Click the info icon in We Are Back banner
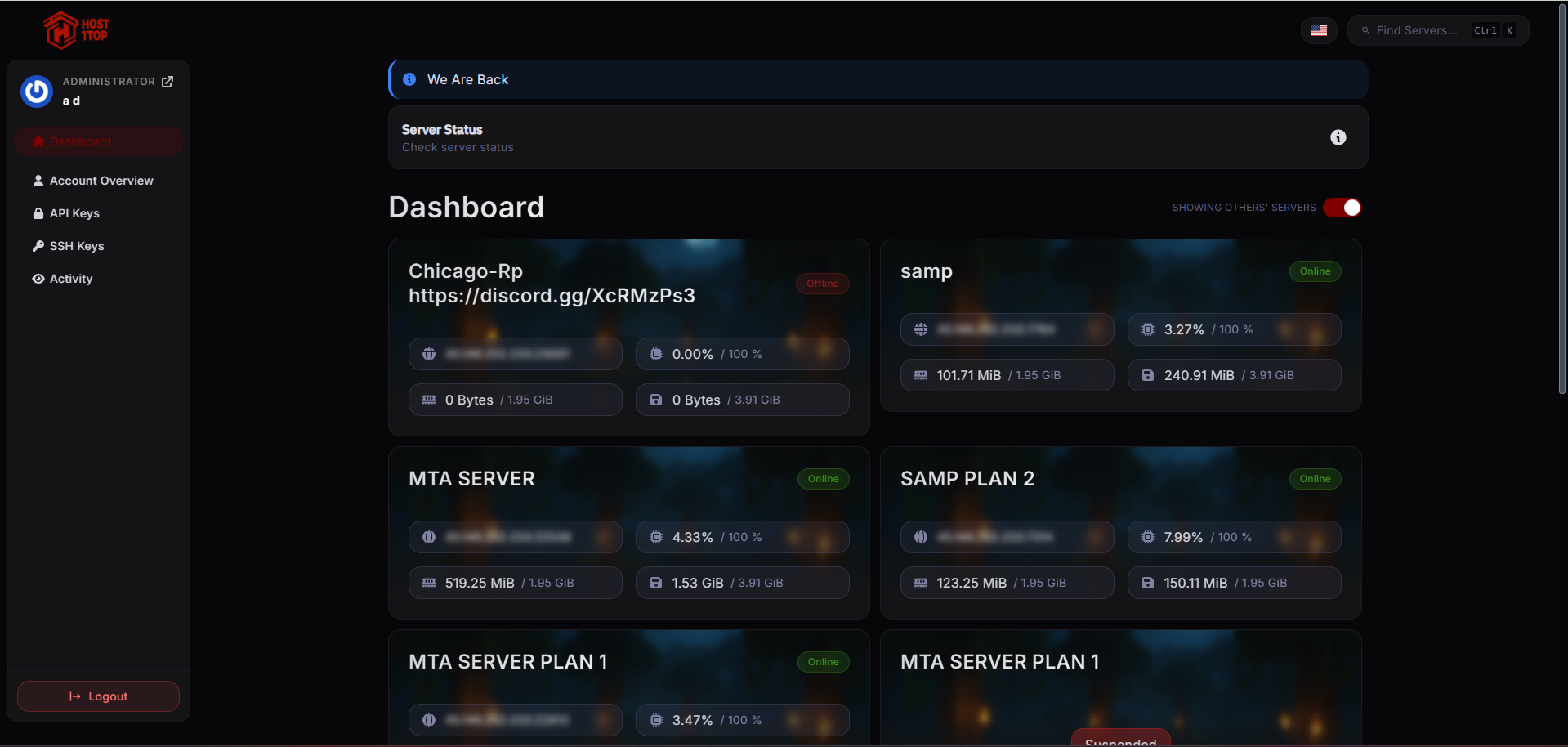This screenshot has height=747, width=1568. (x=409, y=79)
